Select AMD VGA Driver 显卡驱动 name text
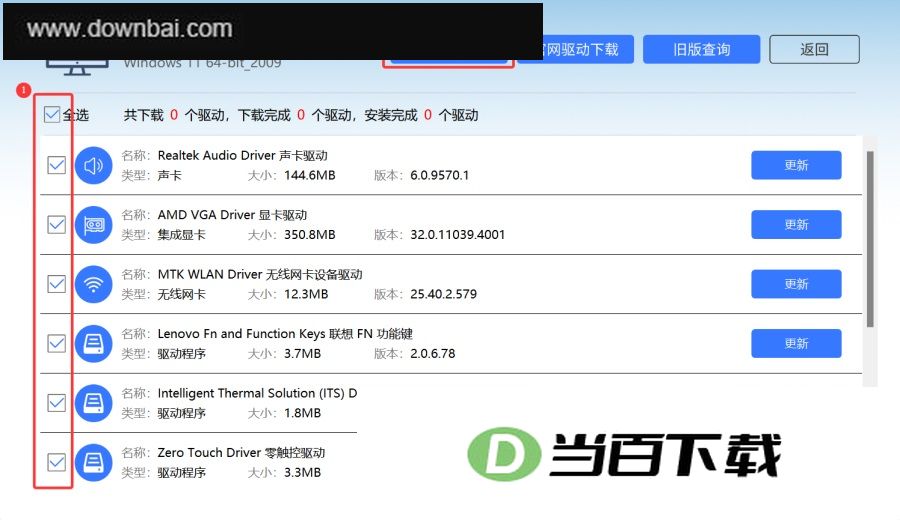 tap(232, 215)
